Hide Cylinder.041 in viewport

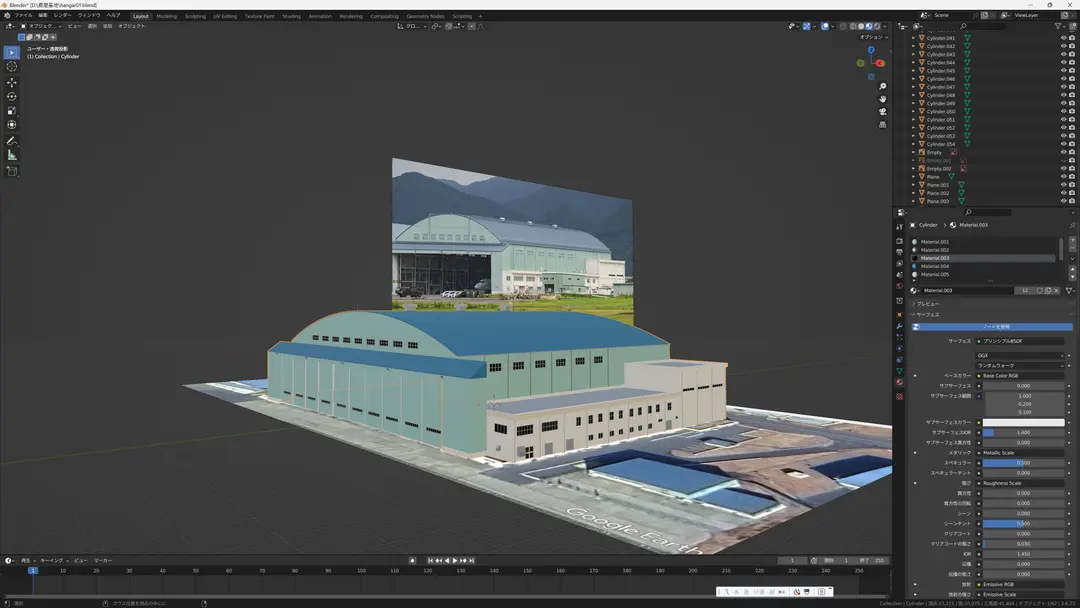[x=1063, y=38]
